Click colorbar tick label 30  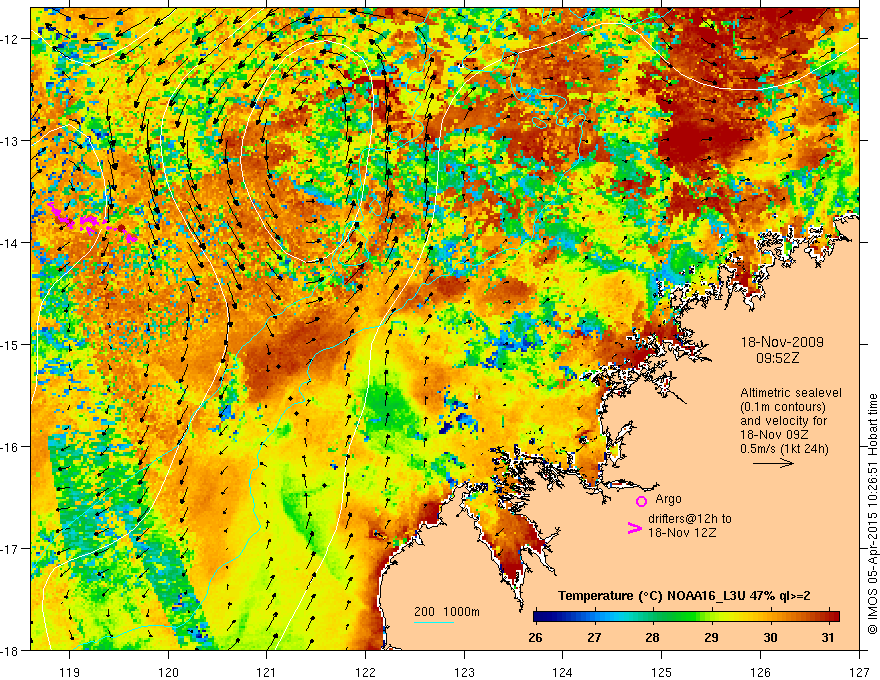(x=770, y=637)
